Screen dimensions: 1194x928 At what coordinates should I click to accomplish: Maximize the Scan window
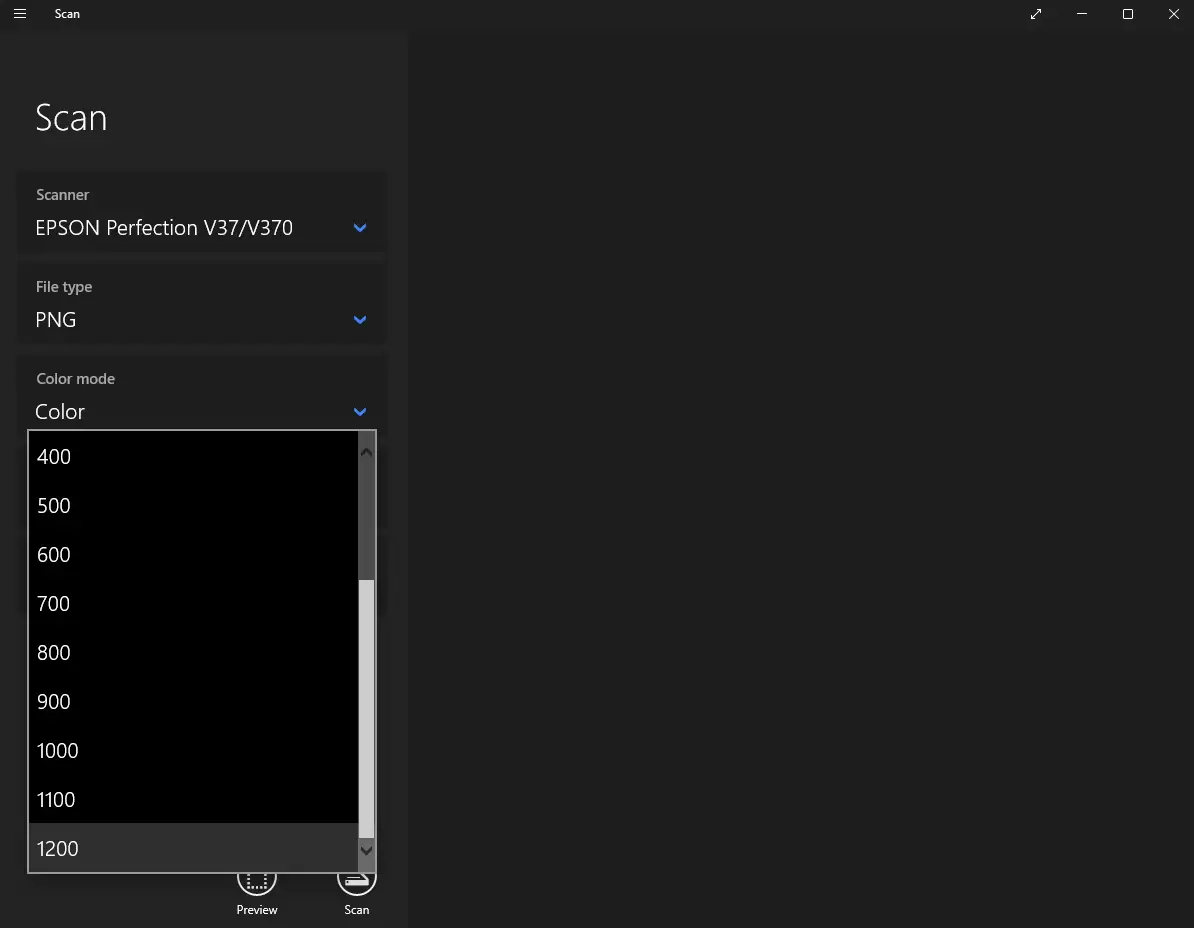[1128, 14]
